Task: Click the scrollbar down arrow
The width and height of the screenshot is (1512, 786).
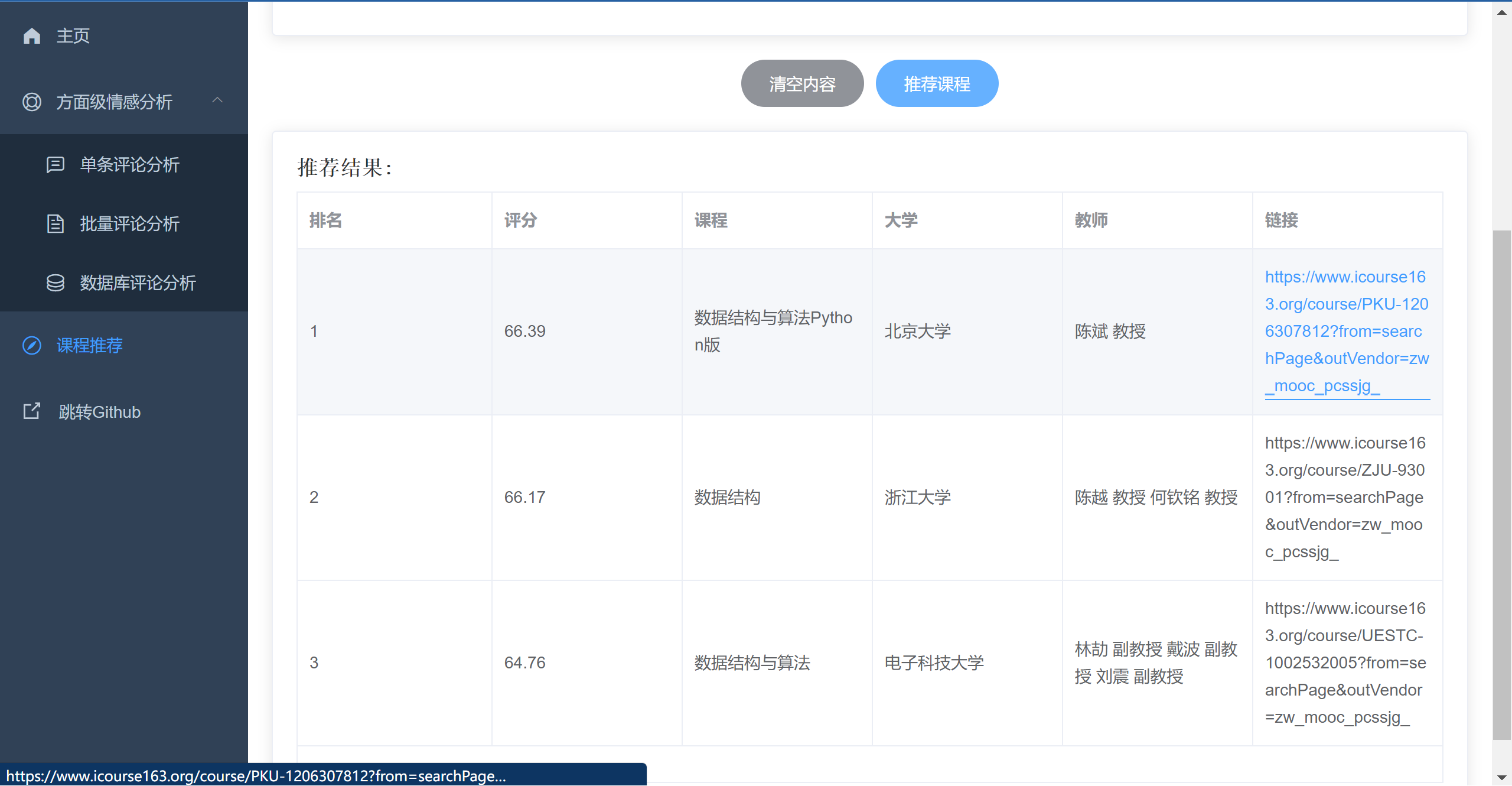Action: pyautogui.click(x=1501, y=778)
